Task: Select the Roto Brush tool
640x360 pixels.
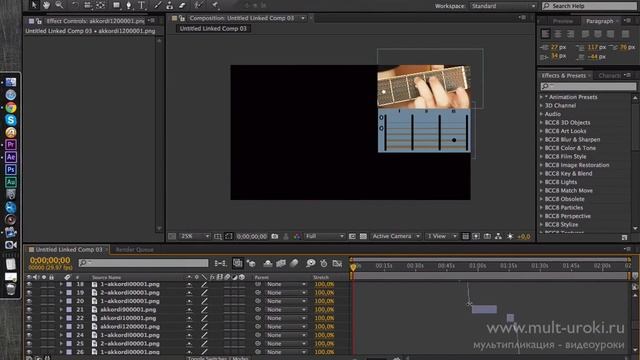Action: [x=199, y=5]
